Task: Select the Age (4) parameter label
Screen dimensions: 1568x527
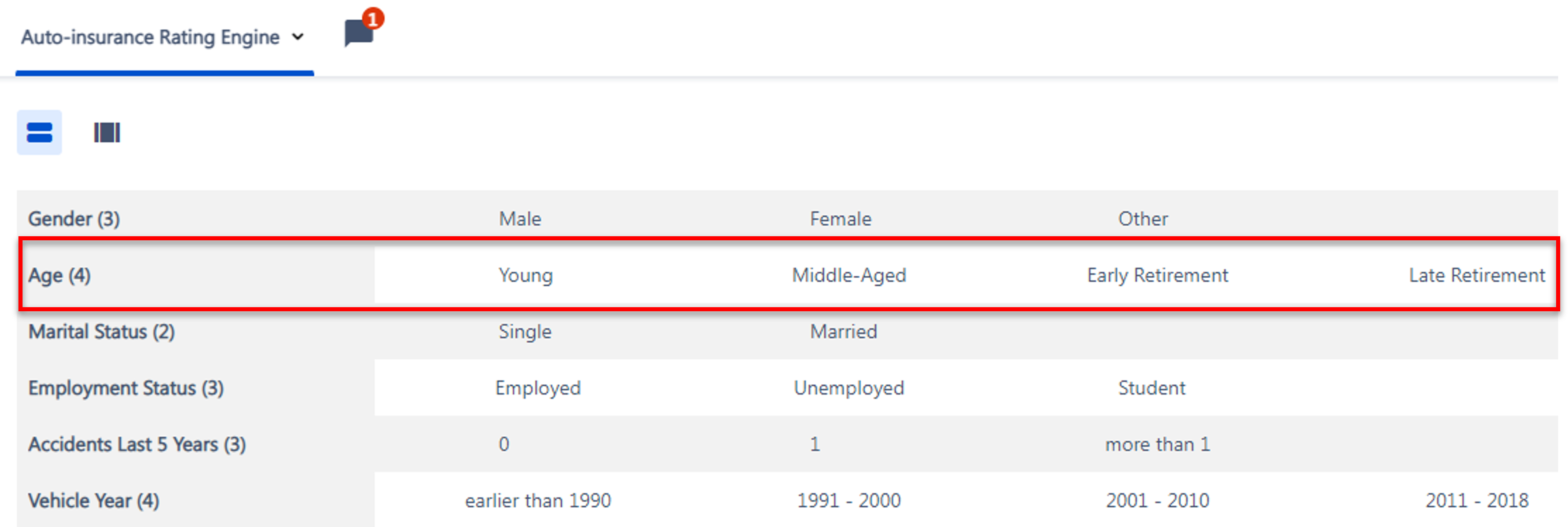Action: 59,275
